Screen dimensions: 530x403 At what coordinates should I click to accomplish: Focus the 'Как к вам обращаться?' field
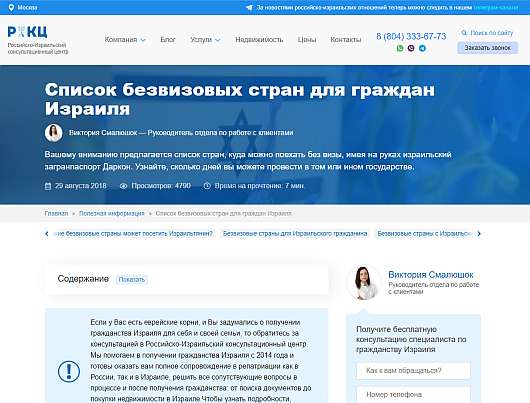tap(413, 371)
